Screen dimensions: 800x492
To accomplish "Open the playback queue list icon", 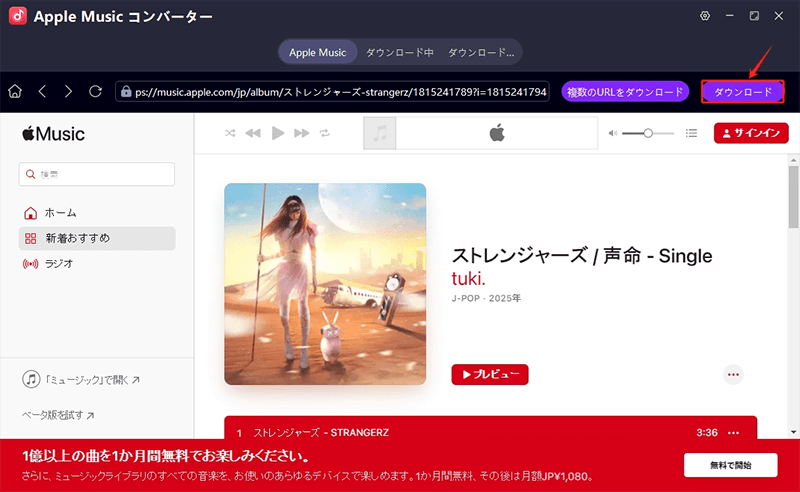I will 691,133.
